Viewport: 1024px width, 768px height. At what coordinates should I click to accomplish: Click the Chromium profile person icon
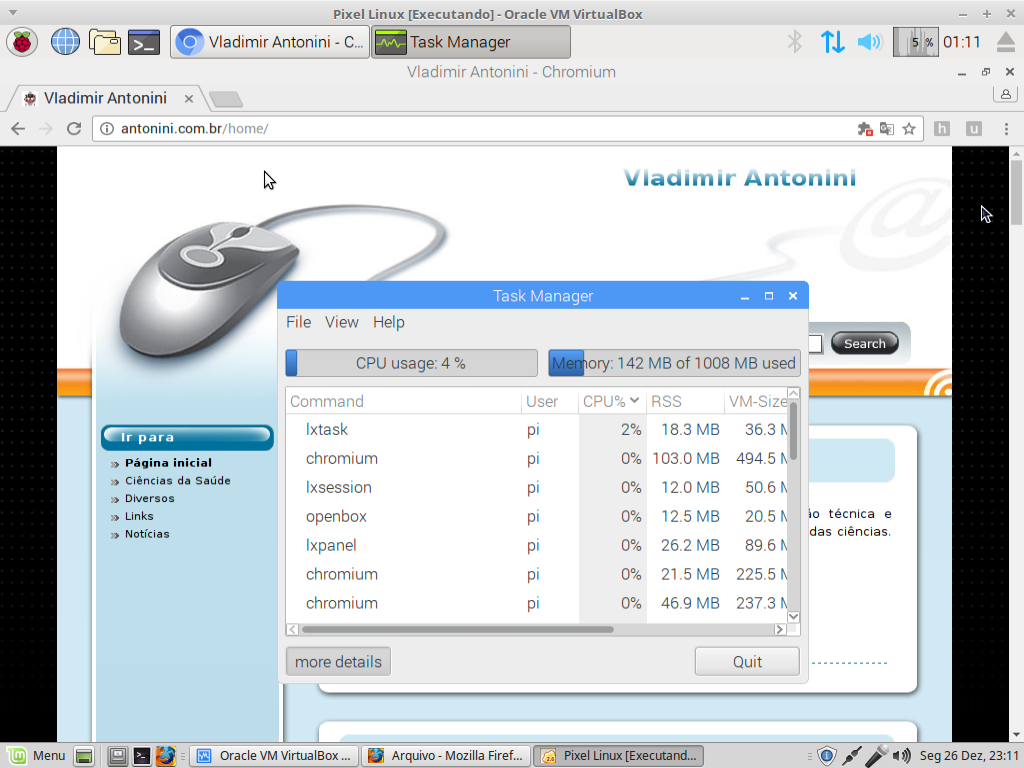[x=1006, y=94]
